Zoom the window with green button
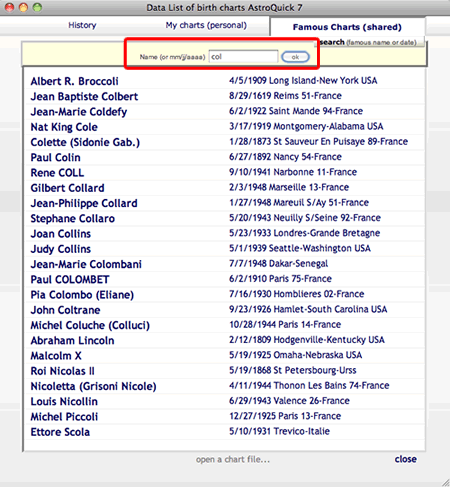Viewport: 450px width, 487px height. pyautogui.click(x=37, y=7)
